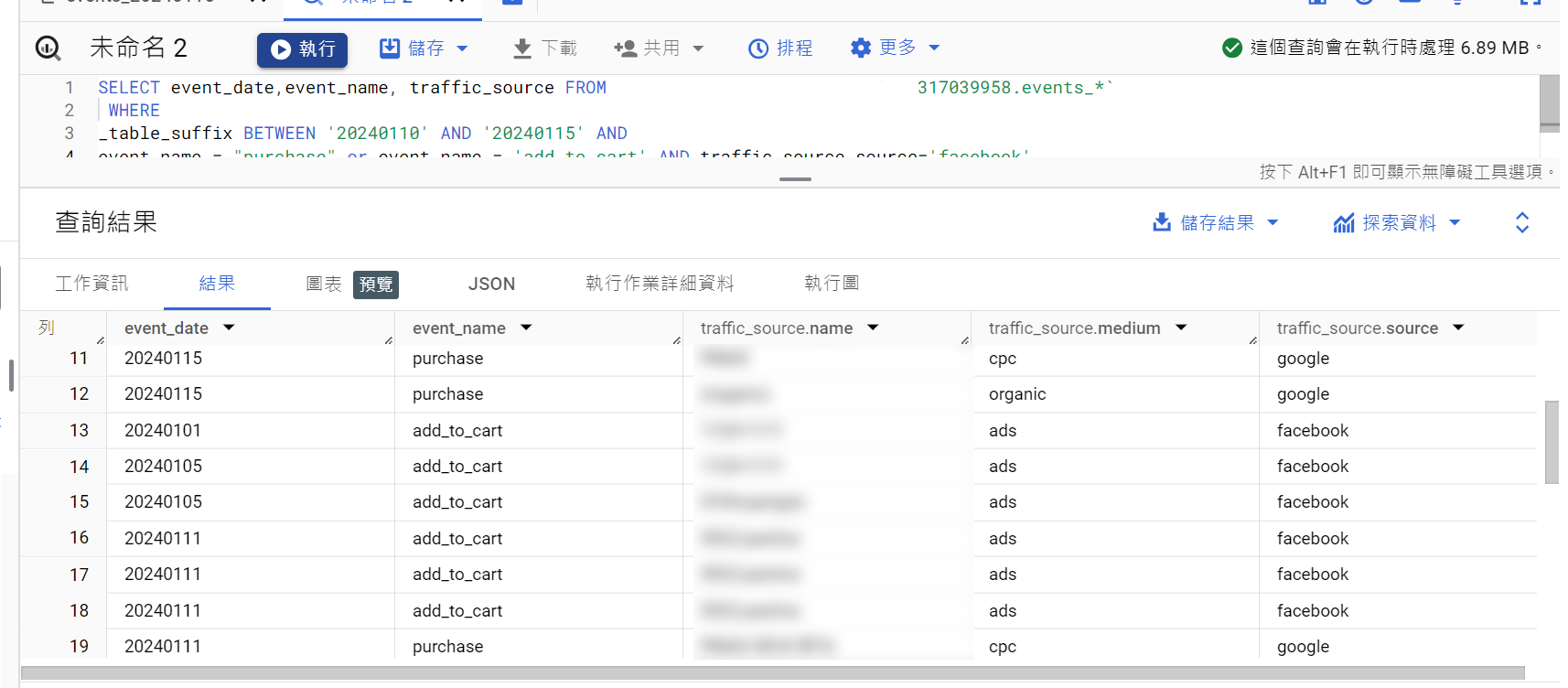
Task: Click the 6.89 MB query processing message
Action: [1396, 48]
